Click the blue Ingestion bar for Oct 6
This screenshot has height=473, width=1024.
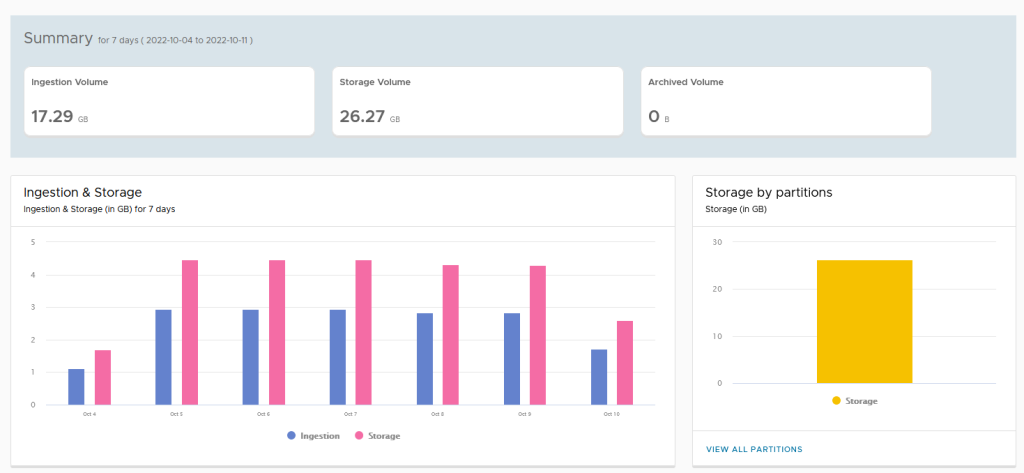tap(250, 357)
